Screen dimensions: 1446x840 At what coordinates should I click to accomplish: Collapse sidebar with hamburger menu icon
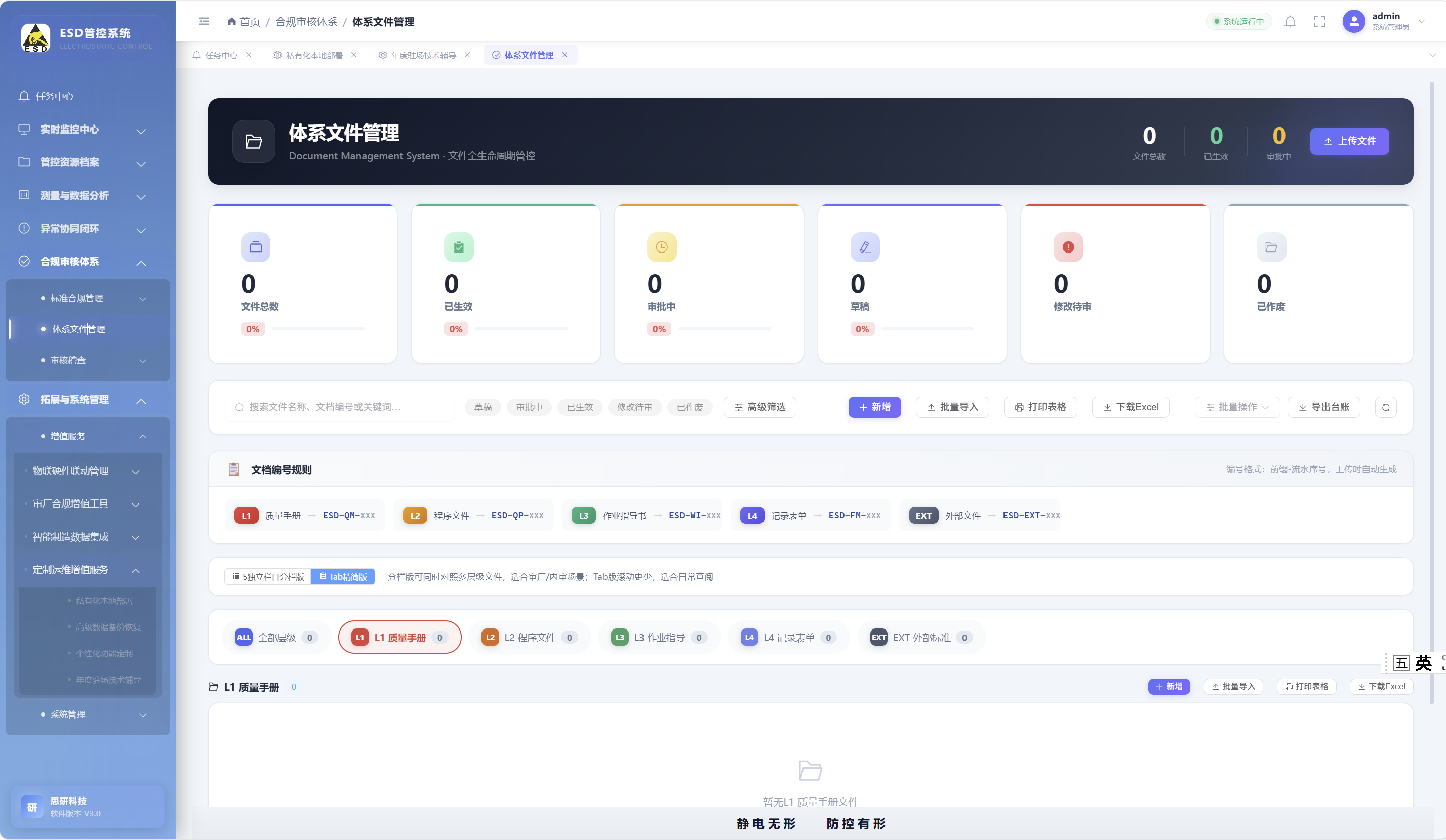(204, 21)
